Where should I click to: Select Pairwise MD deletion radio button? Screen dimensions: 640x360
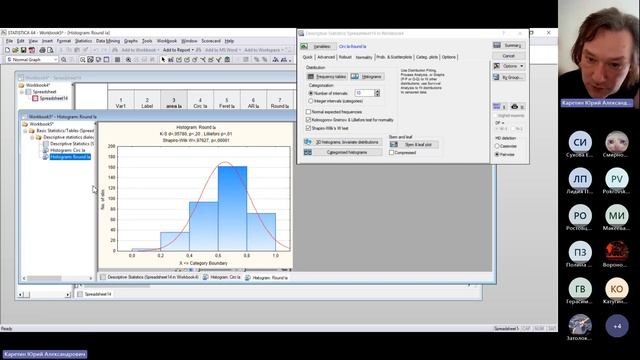497,155
